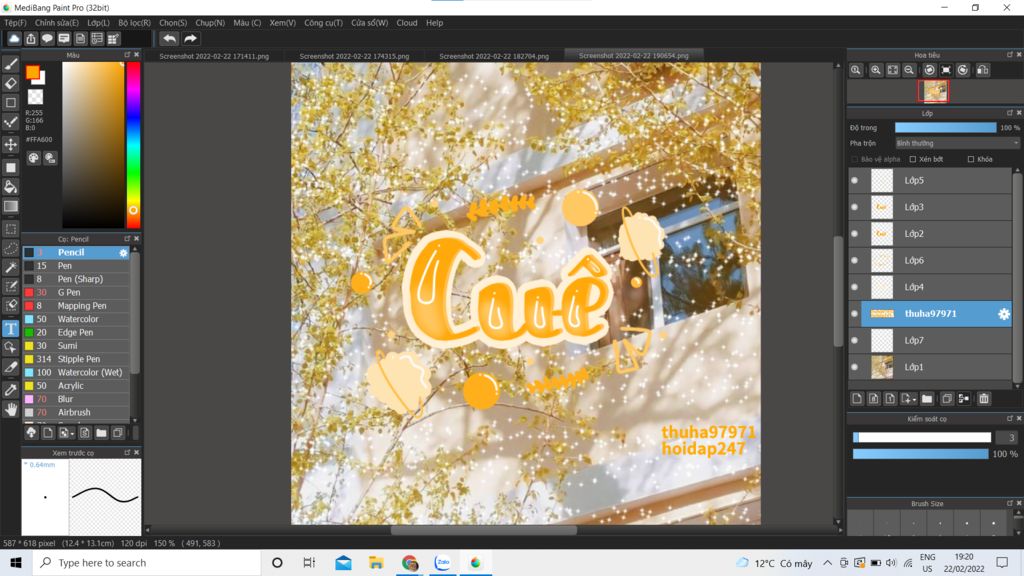Delete layer with trash icon
The height and width of the screenshot is (576, 1024).
coord(984,398)
